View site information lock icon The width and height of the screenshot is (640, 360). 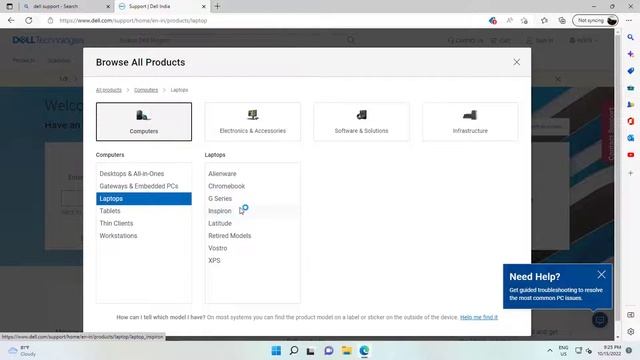coord(50,20)
